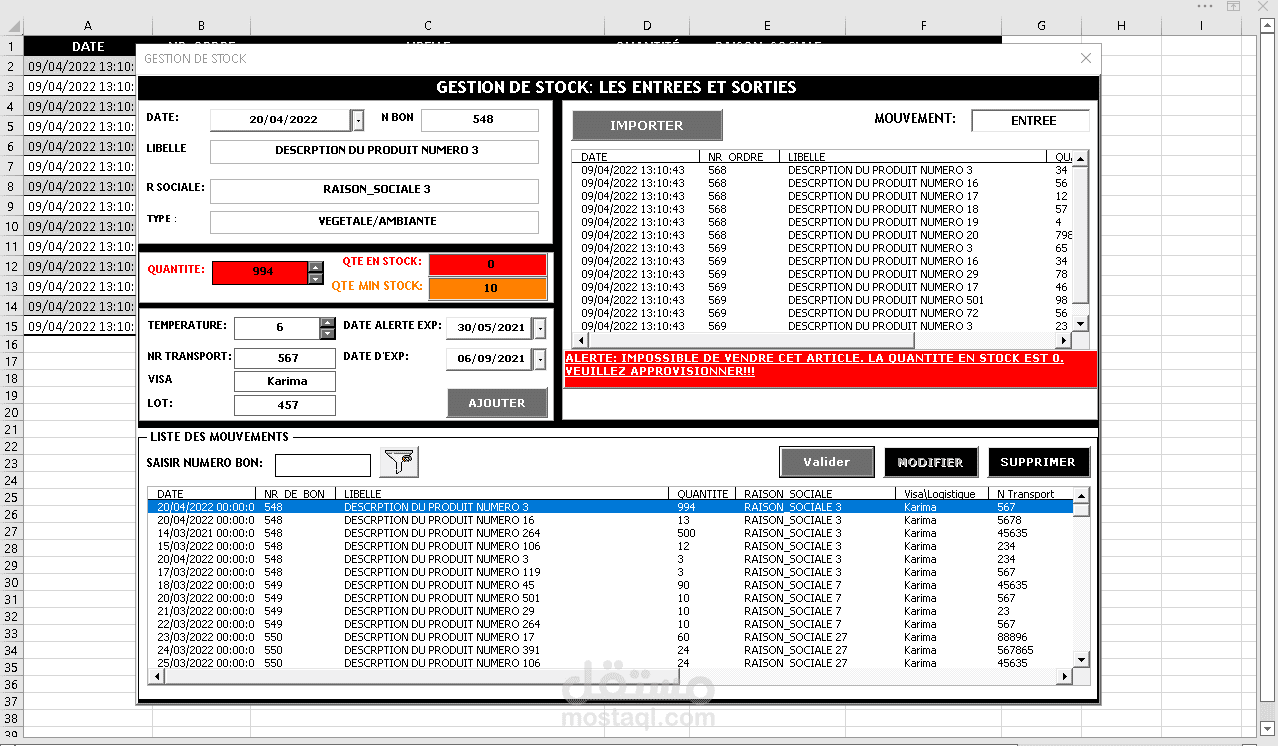This screenshot has width=1278, height=746.
Task: Click the SUPPRIMER button
Action: (x=1038, y=462)
